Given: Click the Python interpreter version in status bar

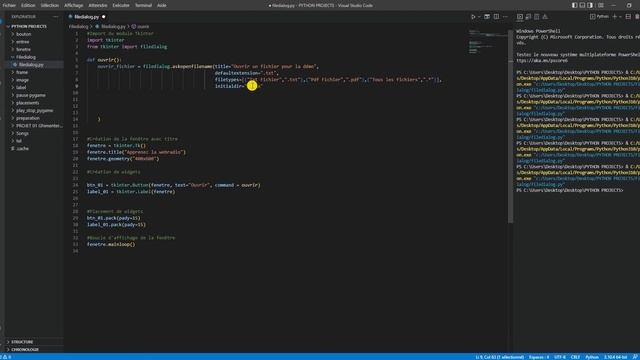Looking at the screenshot, I should (616, 357).
